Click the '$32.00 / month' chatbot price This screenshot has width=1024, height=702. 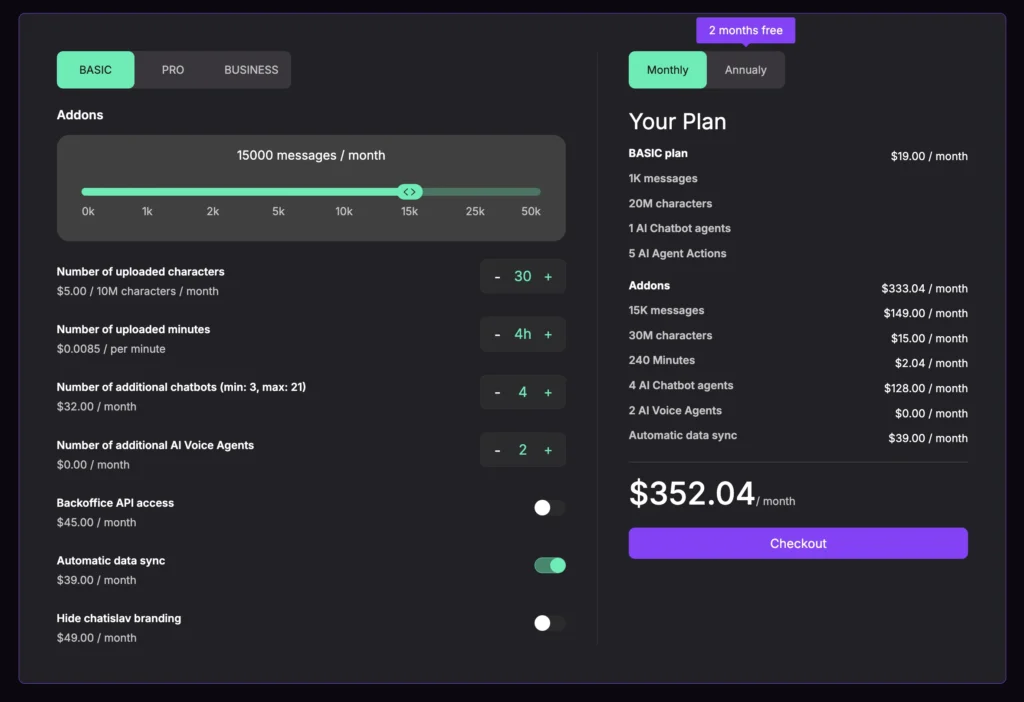[x=97, y=406]
